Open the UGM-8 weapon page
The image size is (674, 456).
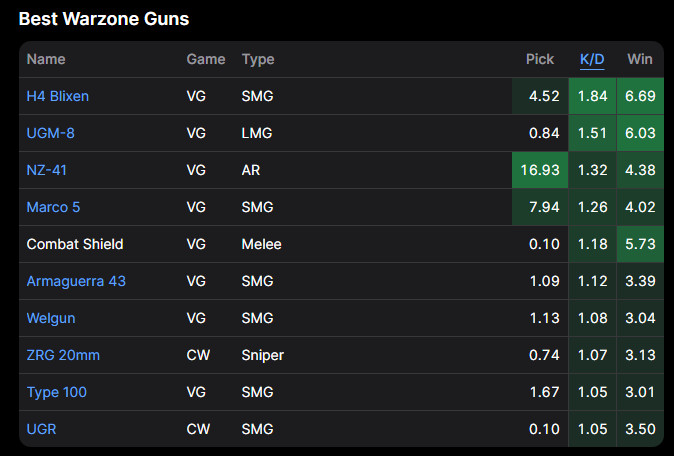point(50,133)
